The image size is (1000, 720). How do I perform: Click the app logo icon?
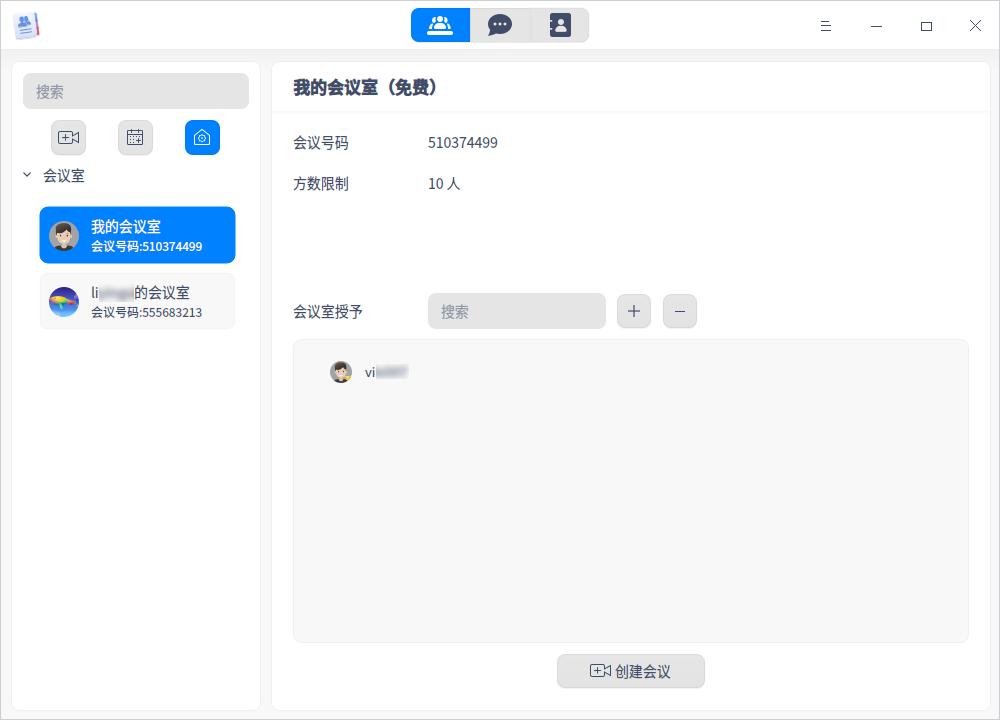coord(26,26)
